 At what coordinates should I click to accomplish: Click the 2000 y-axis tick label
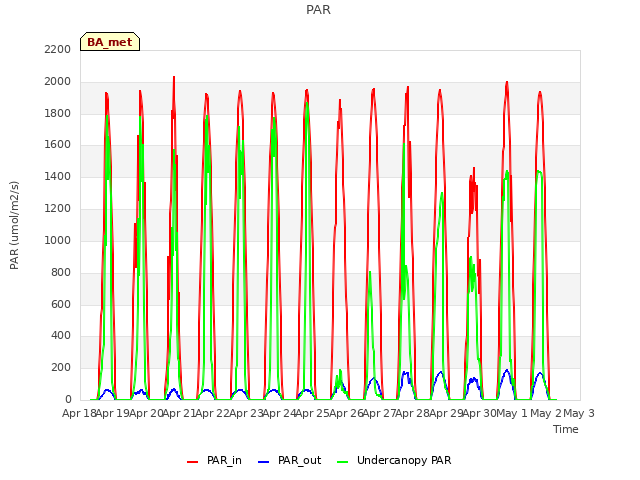(x=58, y=82)
